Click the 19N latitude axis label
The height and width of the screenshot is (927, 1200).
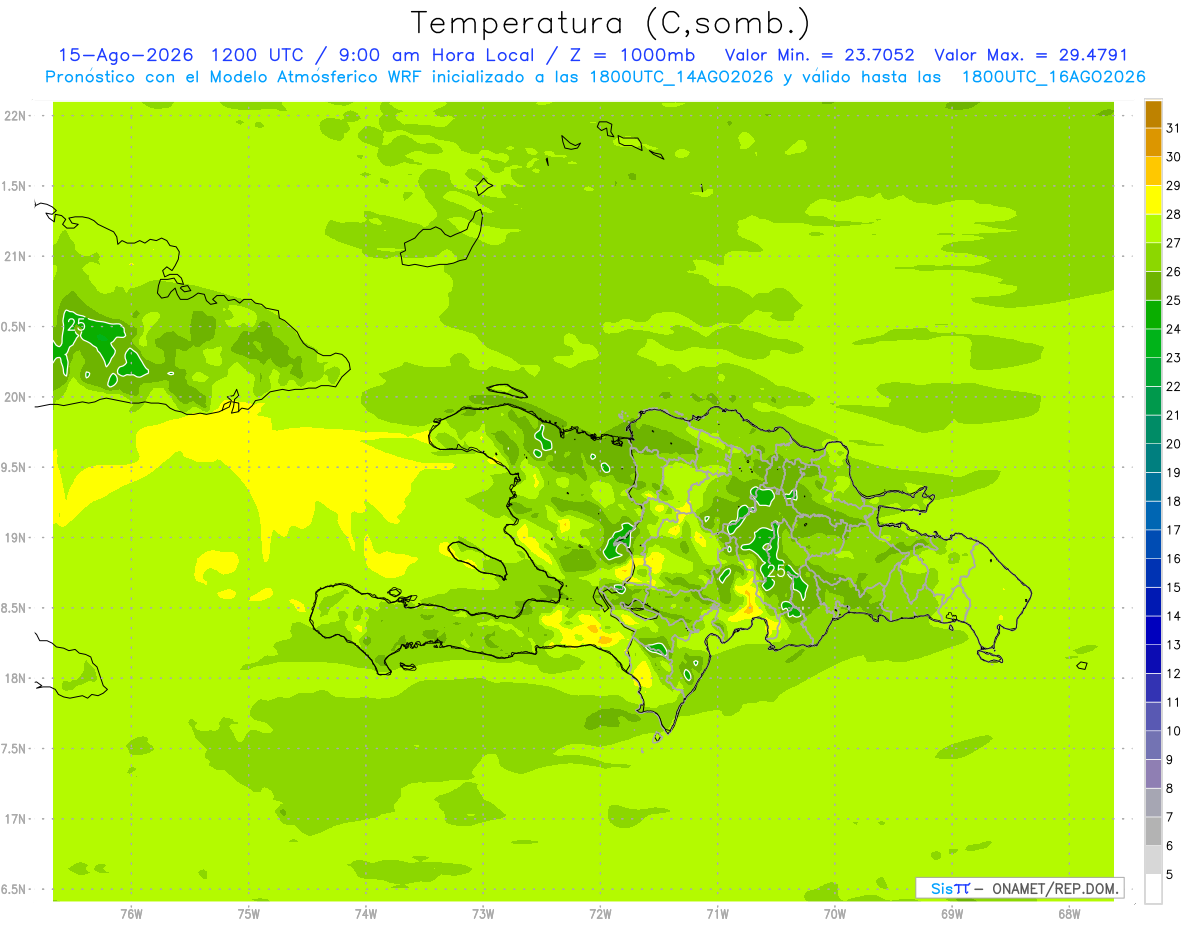(x=14, y=538)
